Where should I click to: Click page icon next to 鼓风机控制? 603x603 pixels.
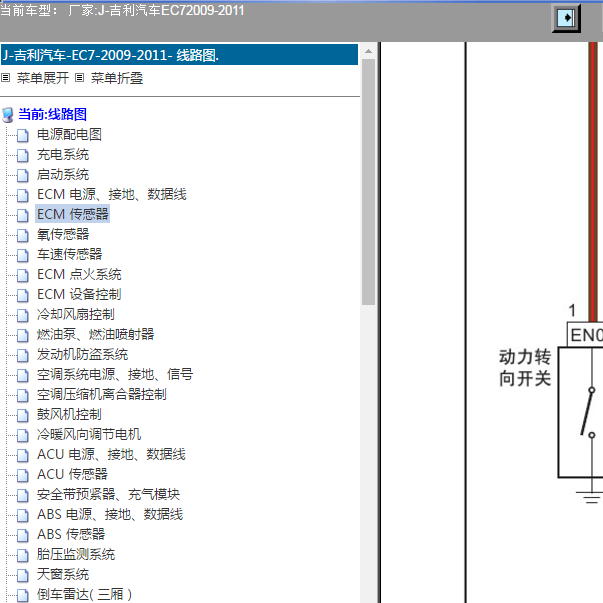coord(23,415)
